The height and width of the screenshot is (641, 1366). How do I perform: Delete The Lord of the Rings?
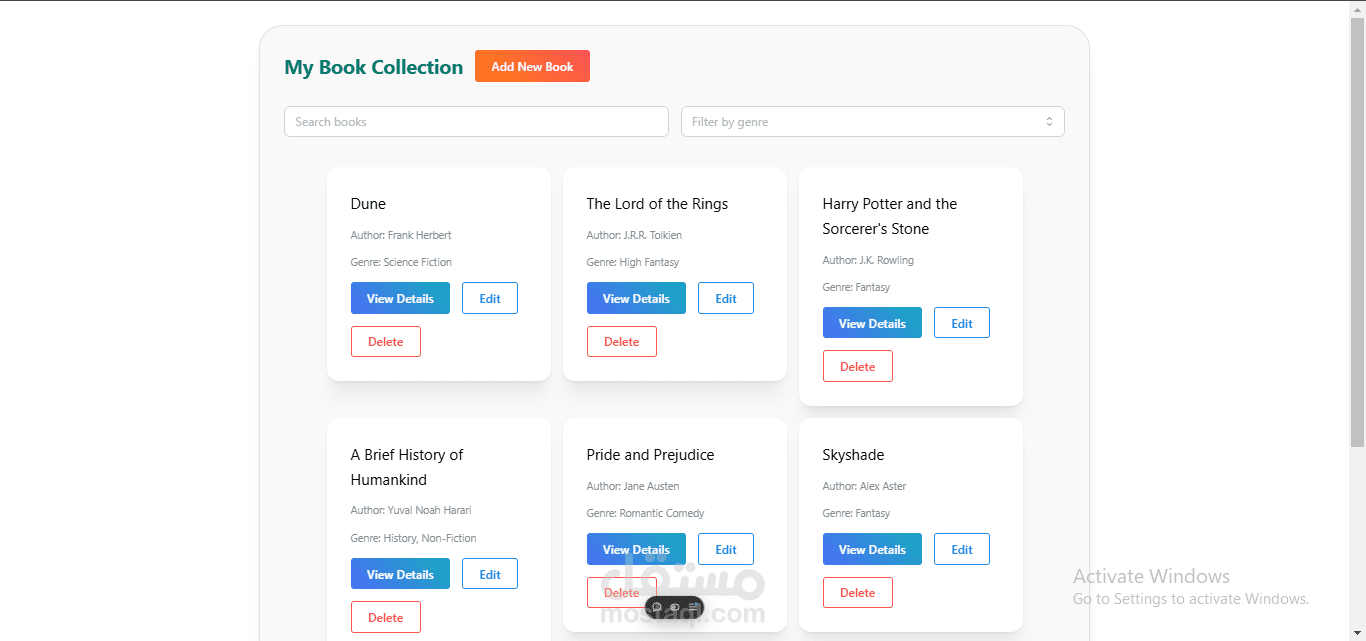click(x=622, y=341)
